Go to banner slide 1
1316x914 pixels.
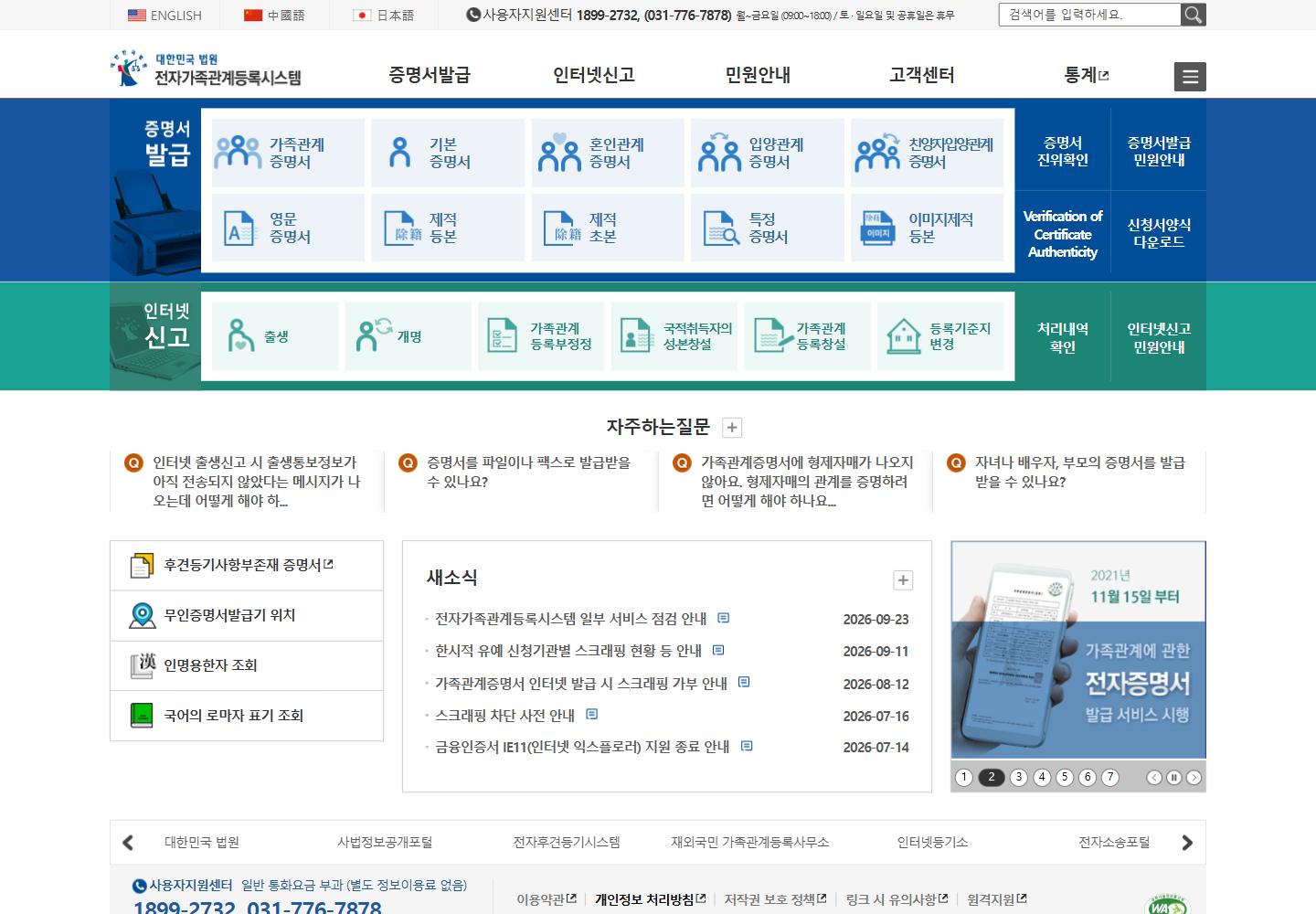[964, 777]
